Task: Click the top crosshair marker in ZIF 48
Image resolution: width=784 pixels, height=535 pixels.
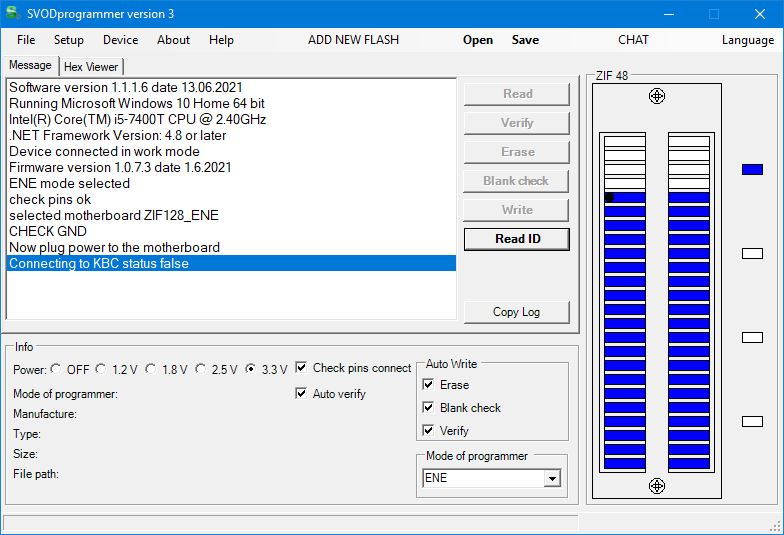Action: click(x=656, y=96)
